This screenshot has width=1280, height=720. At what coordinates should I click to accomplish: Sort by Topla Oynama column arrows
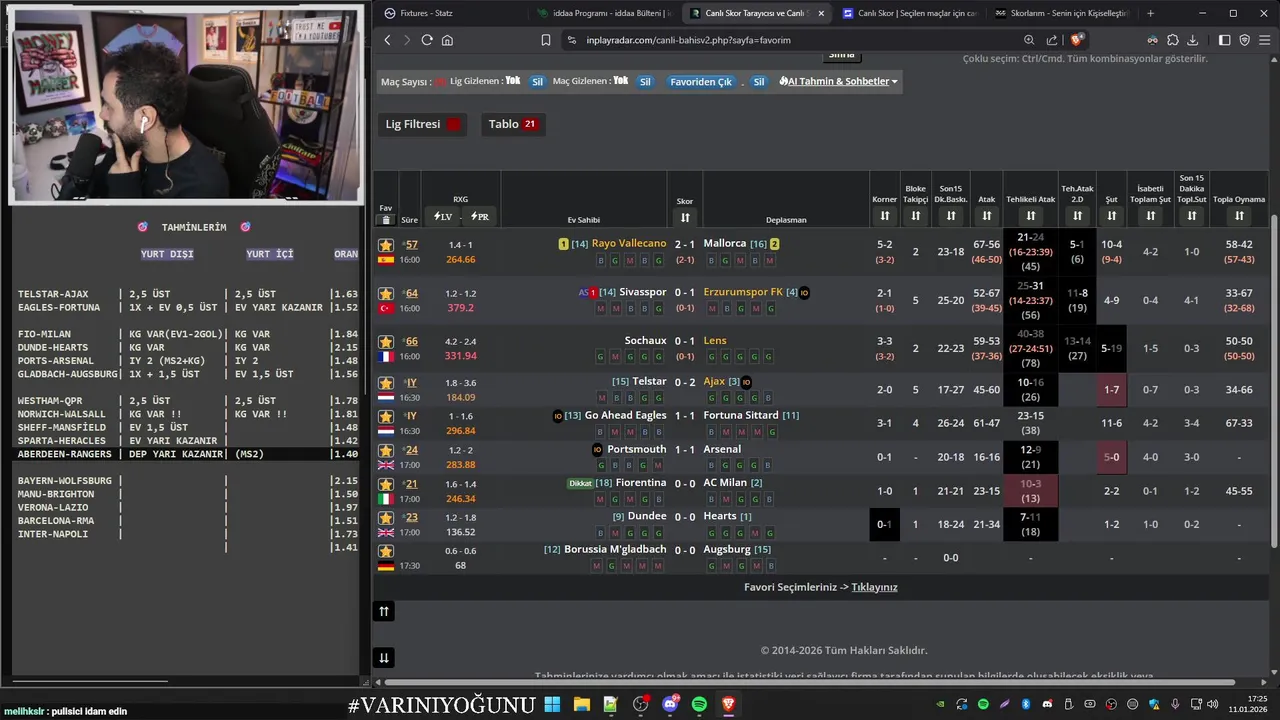click(x=1239, y=216)
